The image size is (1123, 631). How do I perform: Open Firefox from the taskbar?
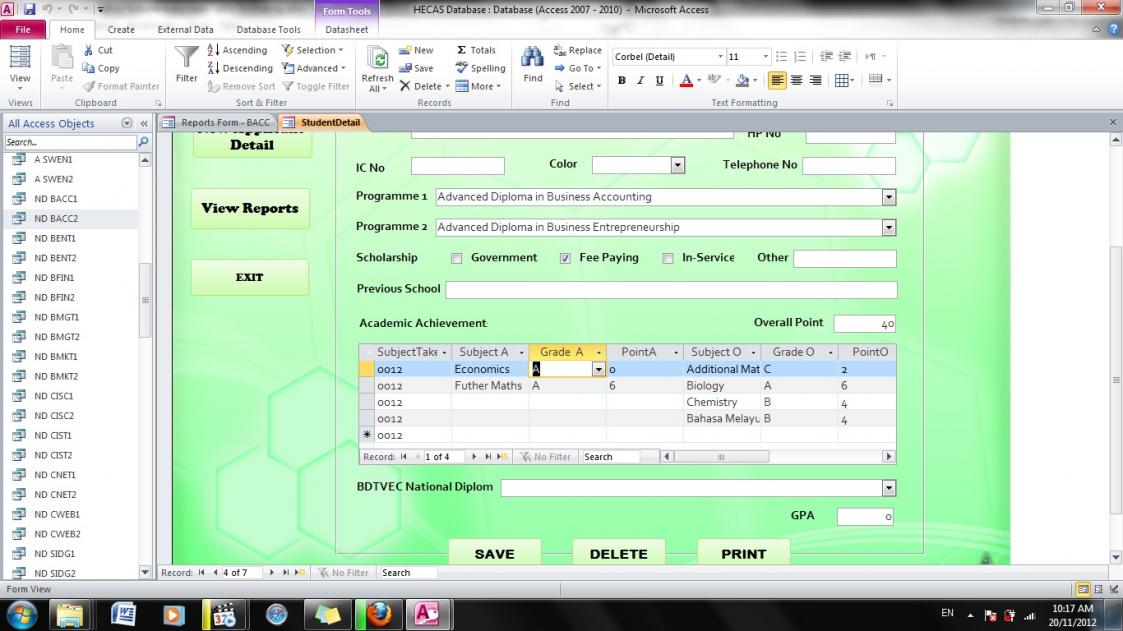(379, 614)
